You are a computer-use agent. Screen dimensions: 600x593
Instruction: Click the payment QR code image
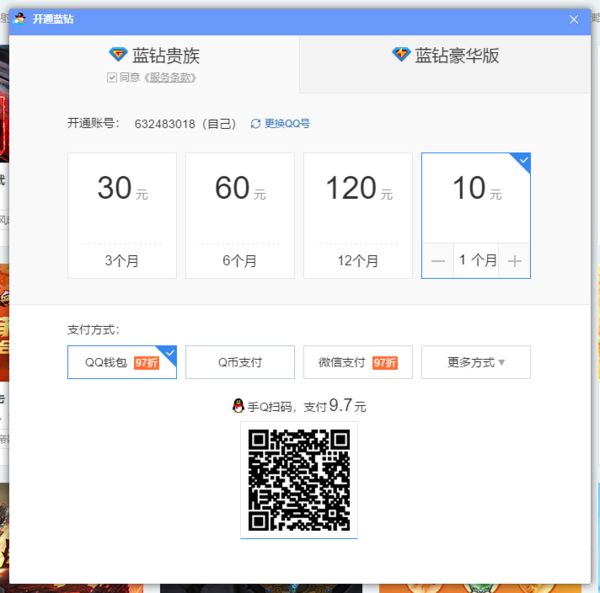[x=299, y=480]
